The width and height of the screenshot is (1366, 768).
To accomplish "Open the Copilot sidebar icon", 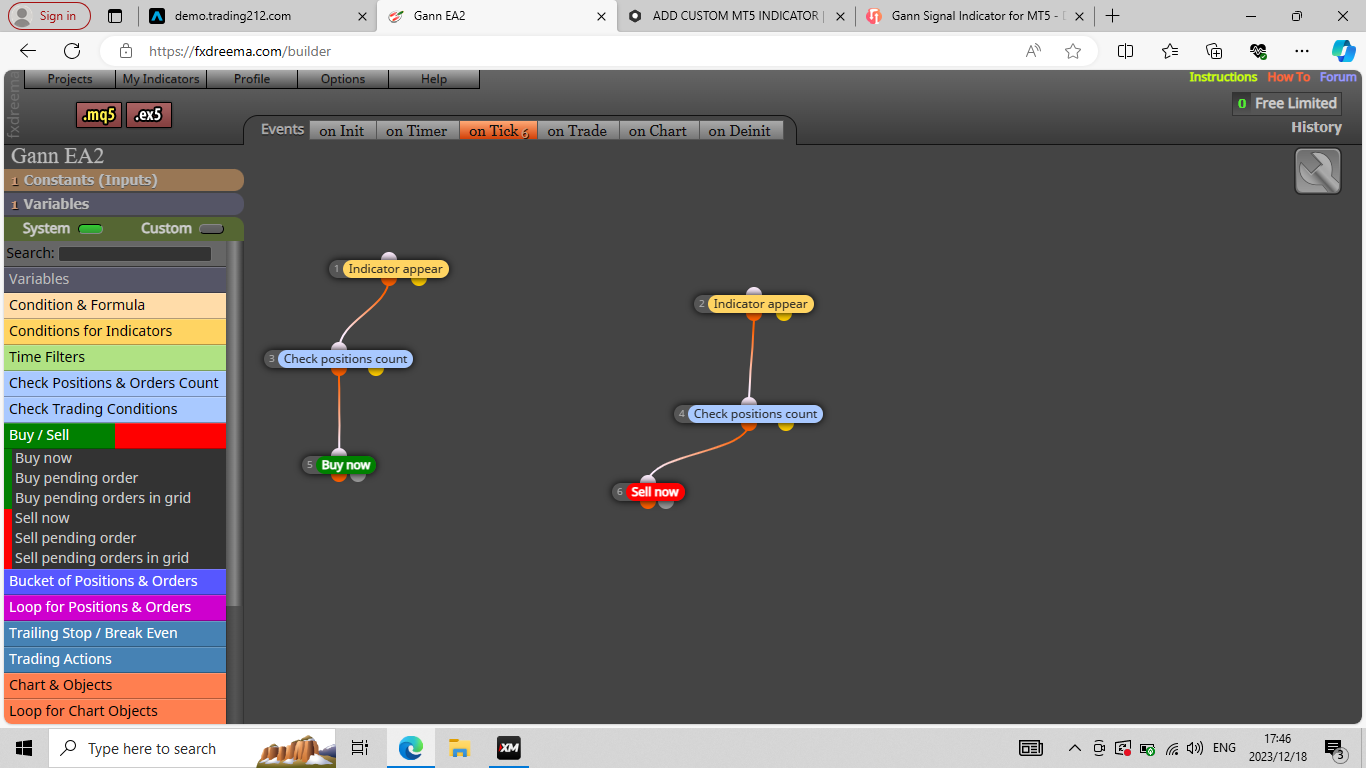I will click(x=1343, y=51).
